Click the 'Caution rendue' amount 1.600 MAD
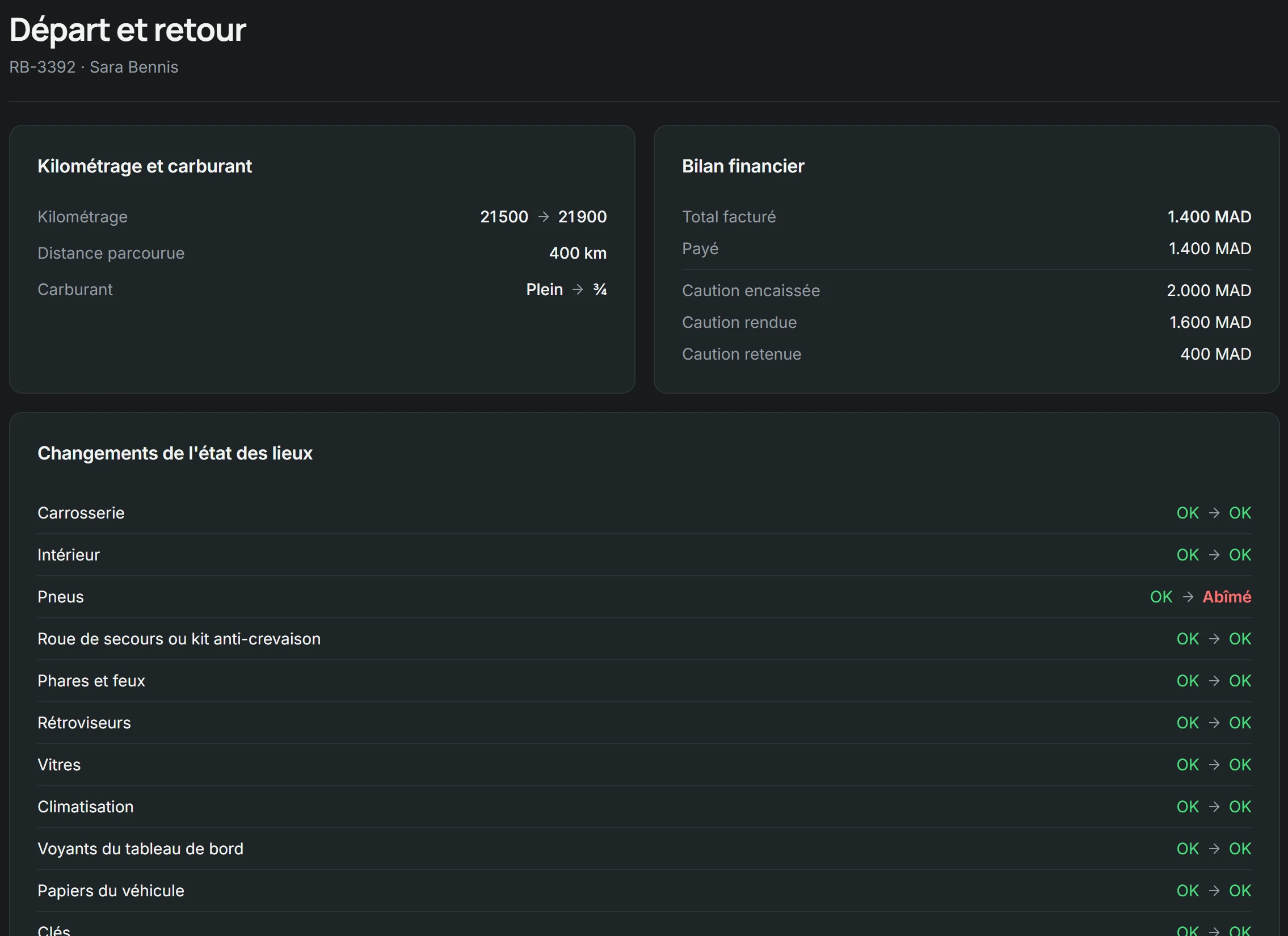 [x=1210, y=322]
